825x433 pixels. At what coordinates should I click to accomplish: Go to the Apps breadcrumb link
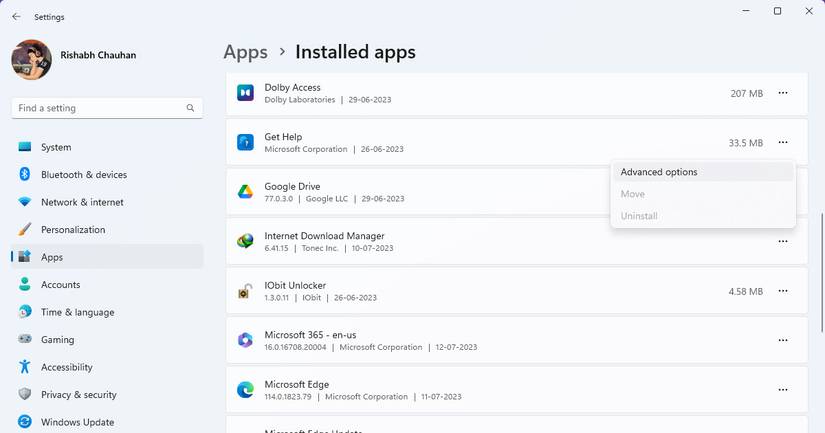point(245,52)
